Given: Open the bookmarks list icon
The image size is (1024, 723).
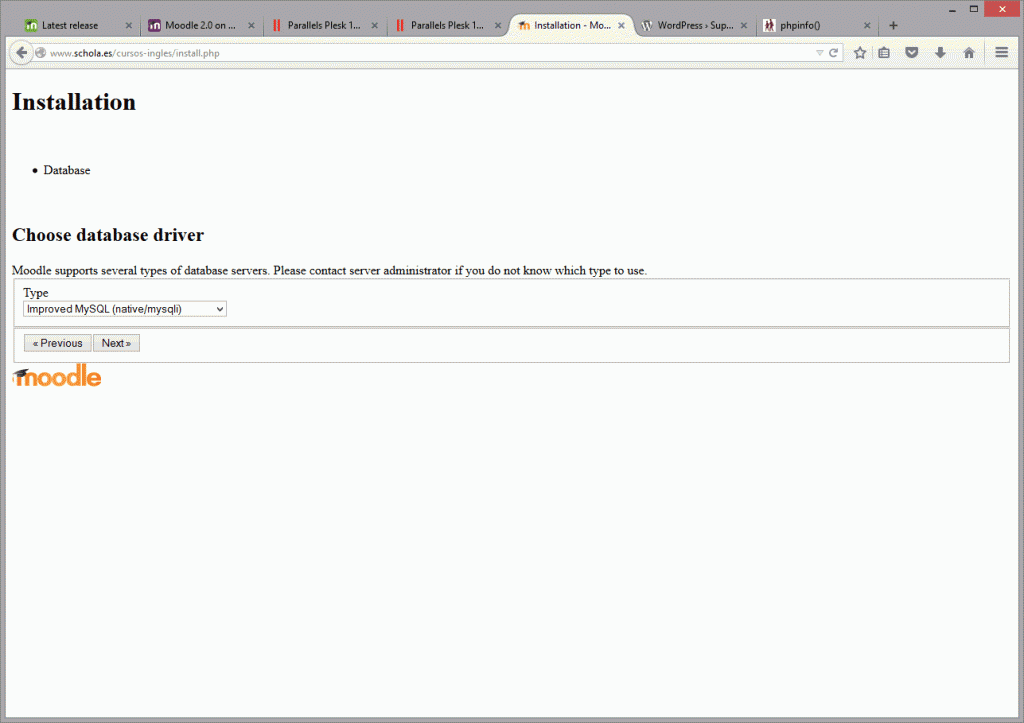Looking at the screenshot, I should pyautogui.click(x=884, y=53).
